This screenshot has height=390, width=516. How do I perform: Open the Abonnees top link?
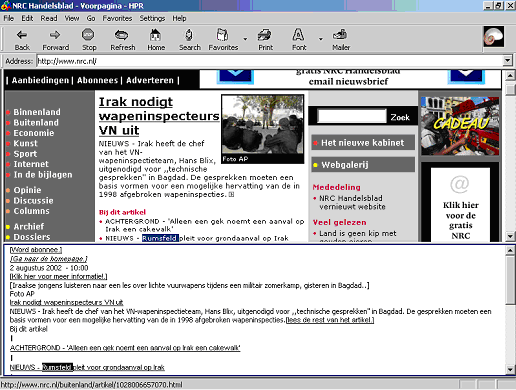tap(97, 80)
